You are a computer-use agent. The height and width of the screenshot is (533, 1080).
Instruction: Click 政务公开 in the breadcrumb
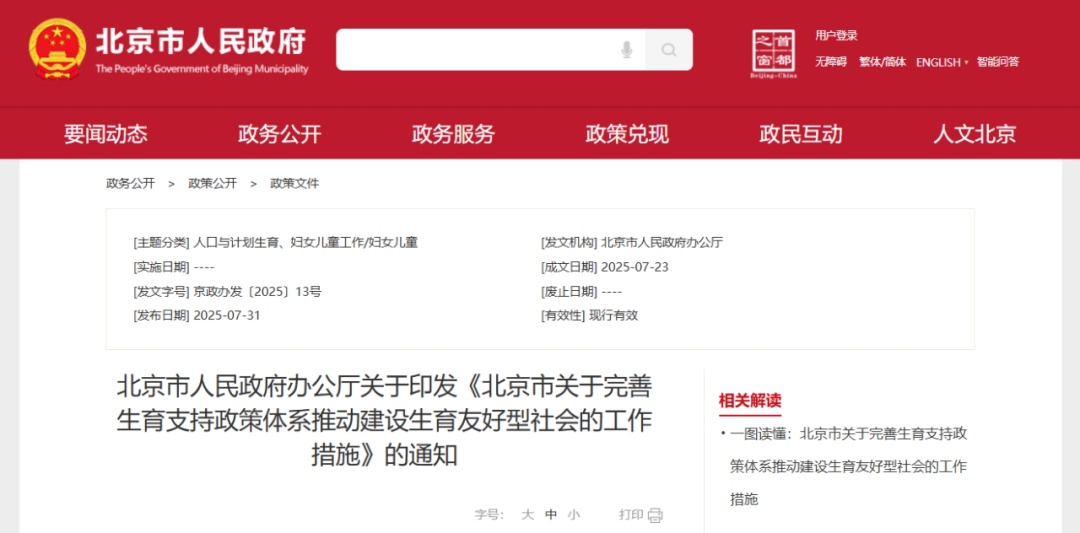coord(130,183)
